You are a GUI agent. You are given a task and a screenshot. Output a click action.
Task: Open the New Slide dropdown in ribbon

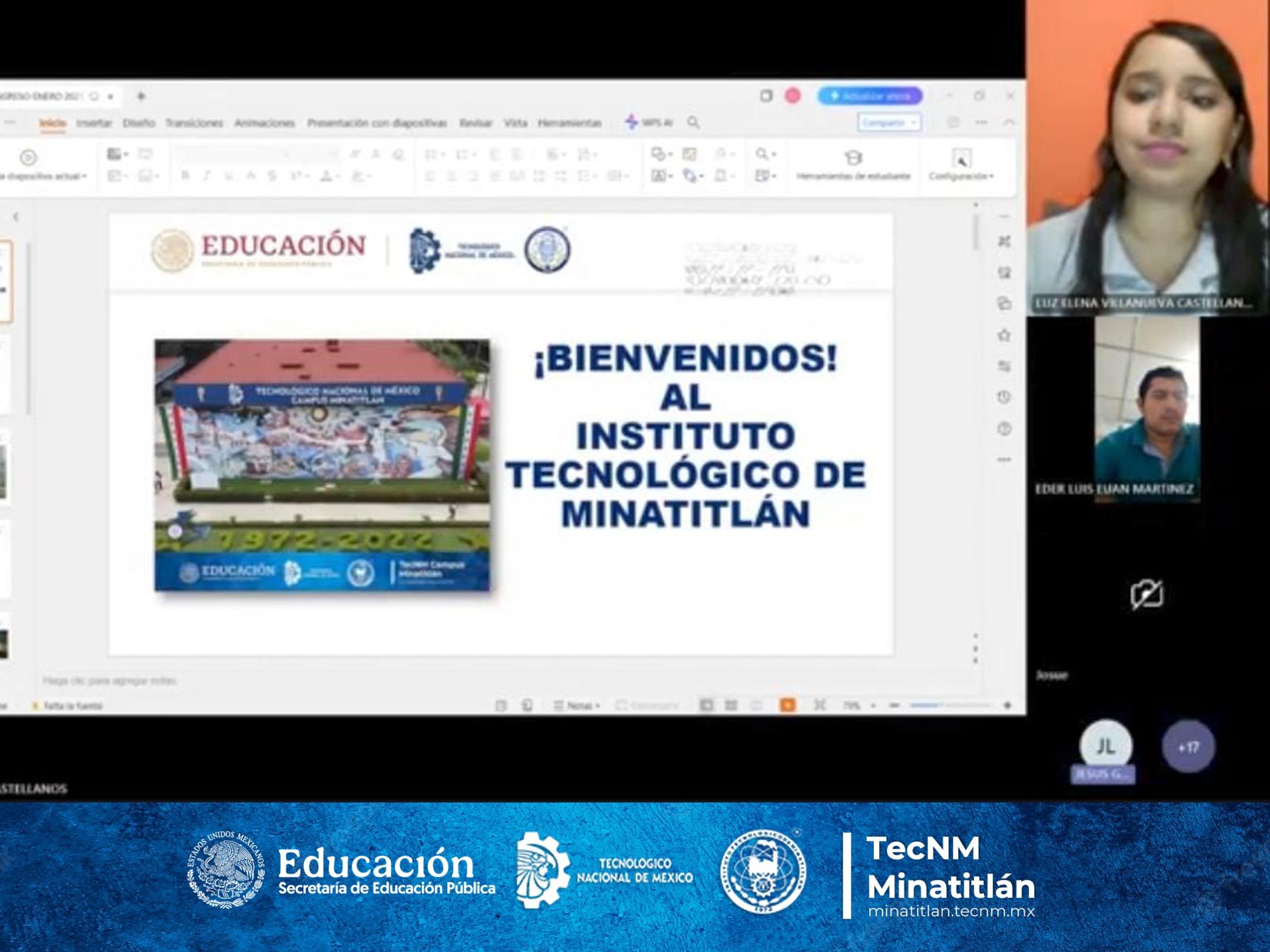click(118, 155)
